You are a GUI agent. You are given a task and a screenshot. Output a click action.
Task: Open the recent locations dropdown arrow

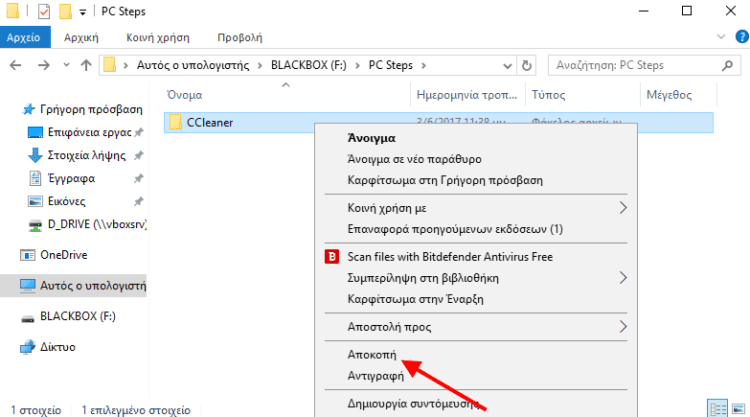[x=66, y=65]
